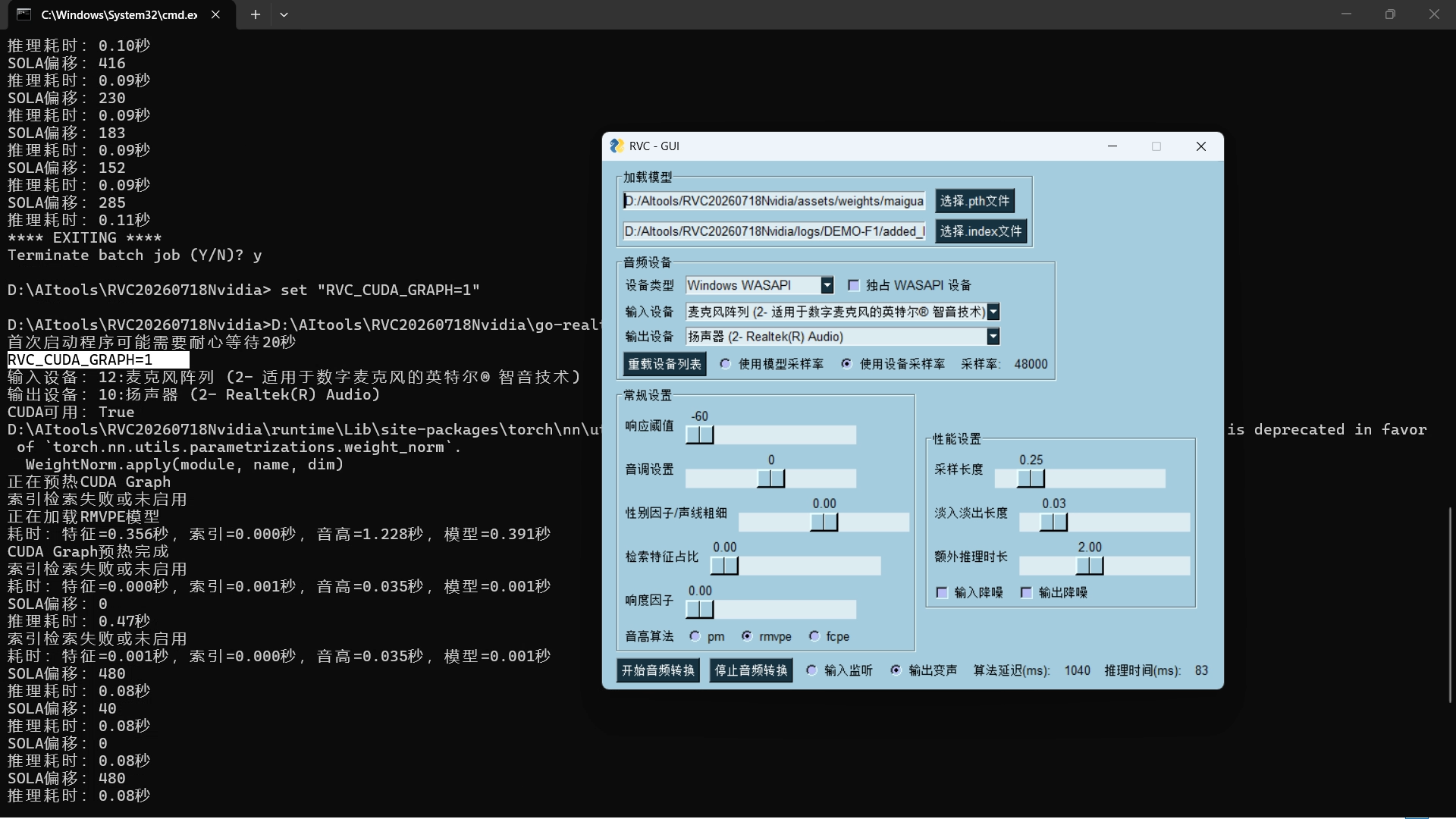This screenshot has height=819, width=1456.
Task: Restore down the cmd.exe terminal window
Action: click(x=1390, y=14)
